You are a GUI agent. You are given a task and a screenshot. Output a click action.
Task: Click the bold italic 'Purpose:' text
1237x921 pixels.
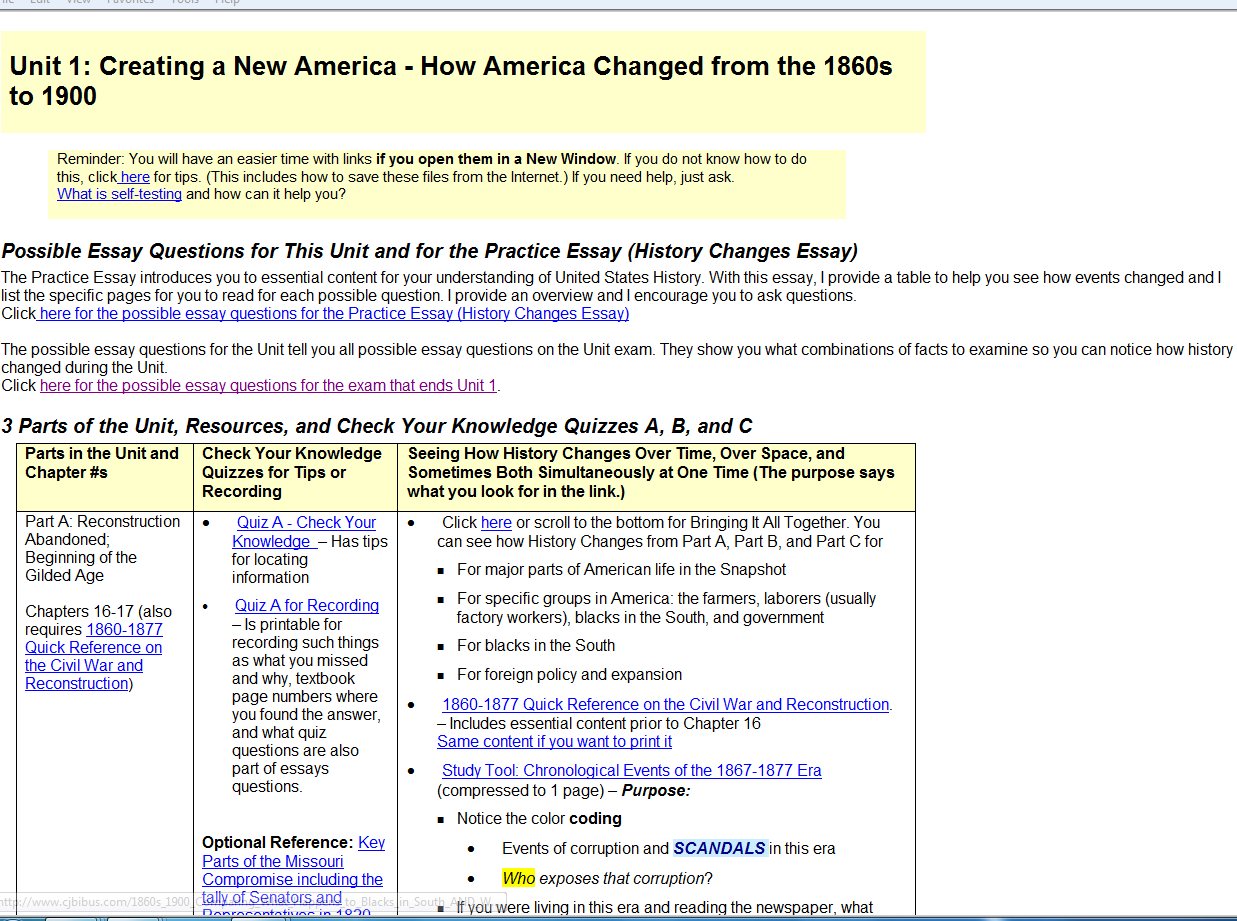click(656, 790)
